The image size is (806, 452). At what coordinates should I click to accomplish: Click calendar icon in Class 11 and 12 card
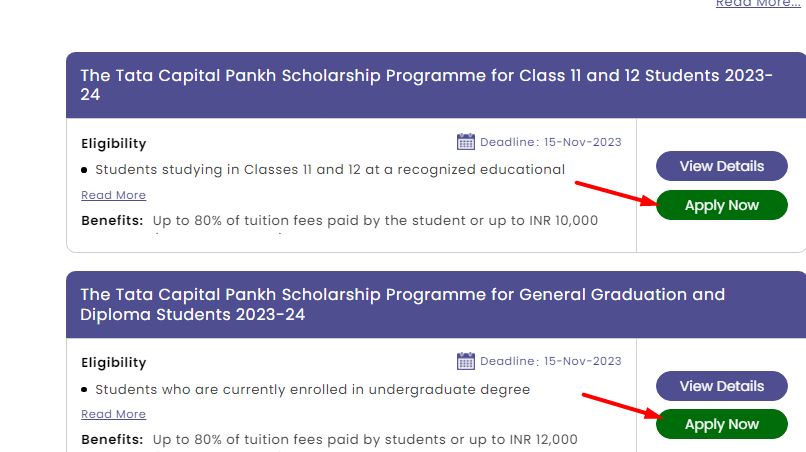[x=466, y=141]
